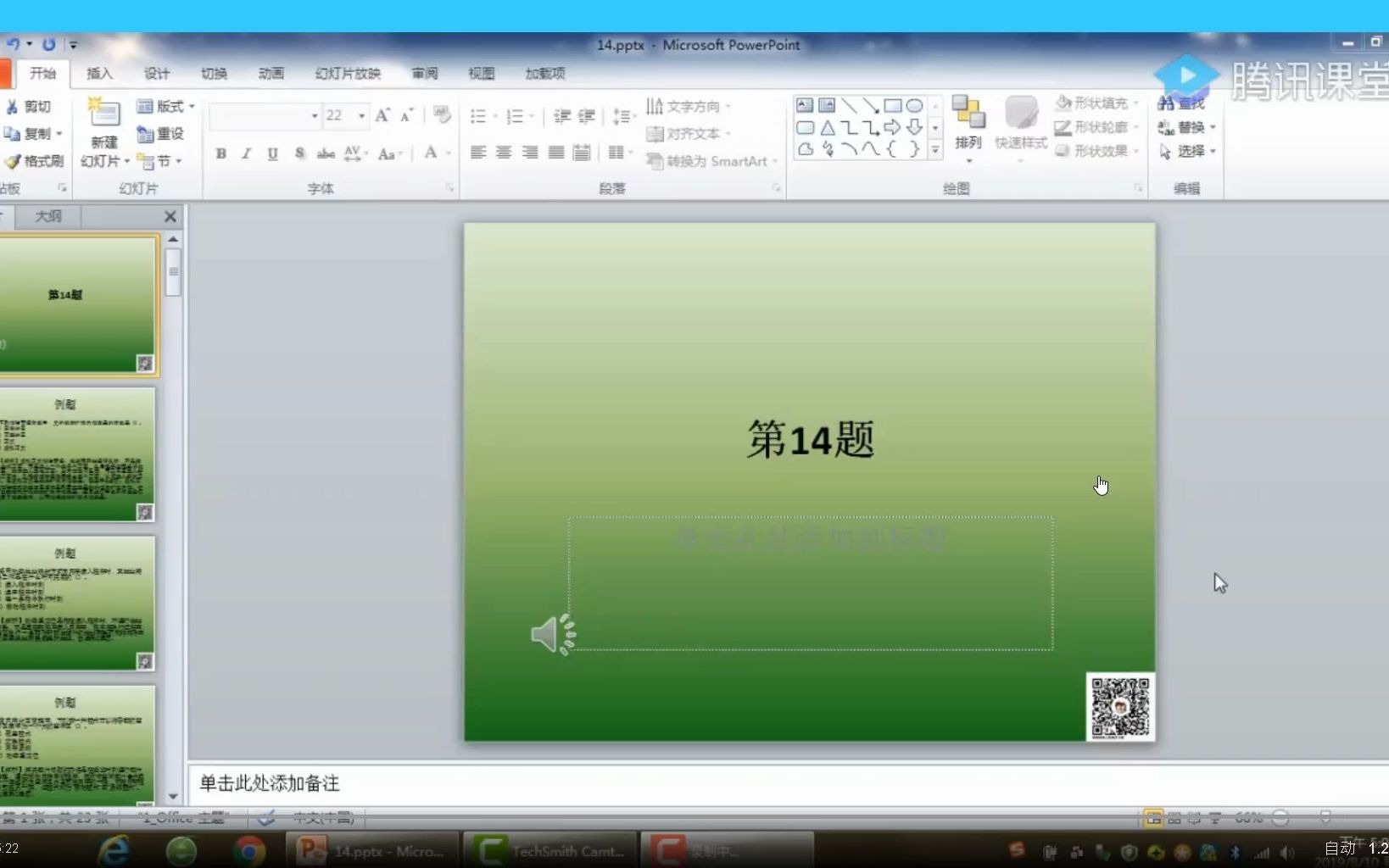1389x868 pixels.
Task: Click the New Slide (新建幻灯片) icon
Action: (104, 114)
